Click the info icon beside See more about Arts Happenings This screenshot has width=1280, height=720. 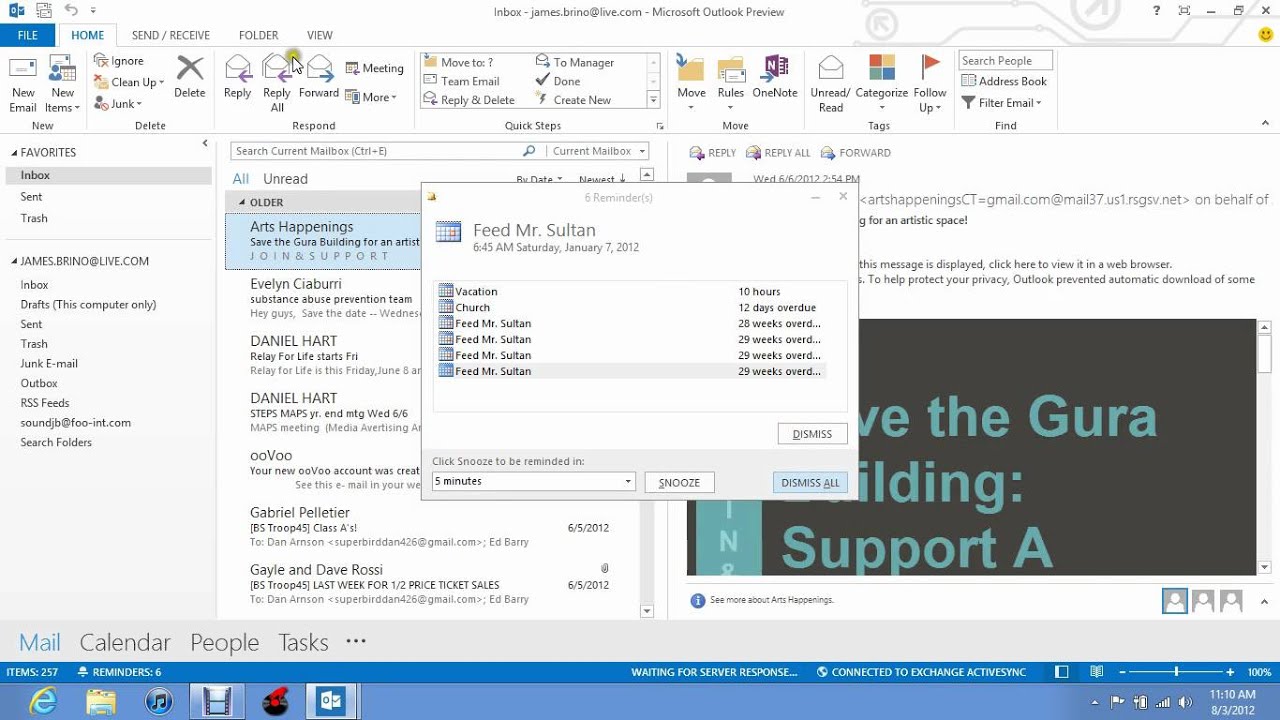[698, 600]
